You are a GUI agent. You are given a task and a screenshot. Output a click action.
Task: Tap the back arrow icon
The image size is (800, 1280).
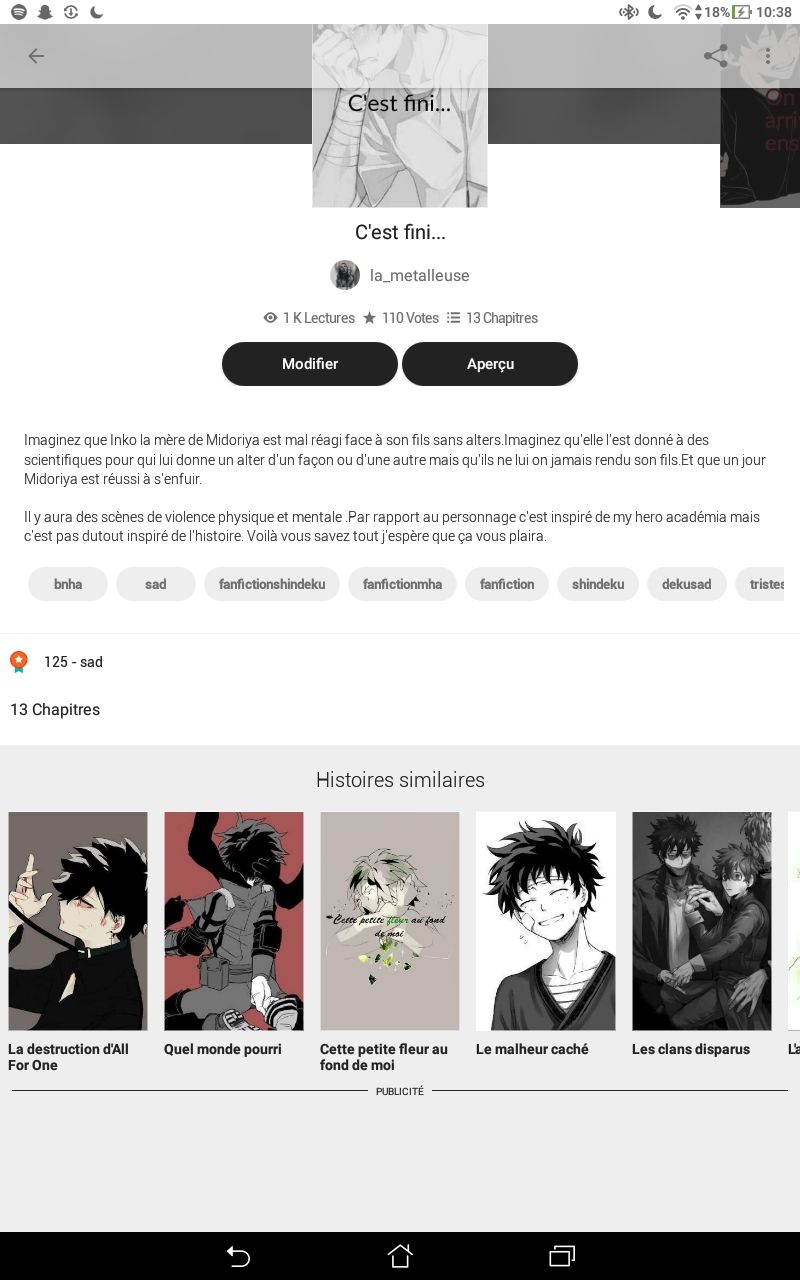tap(36, 56)
